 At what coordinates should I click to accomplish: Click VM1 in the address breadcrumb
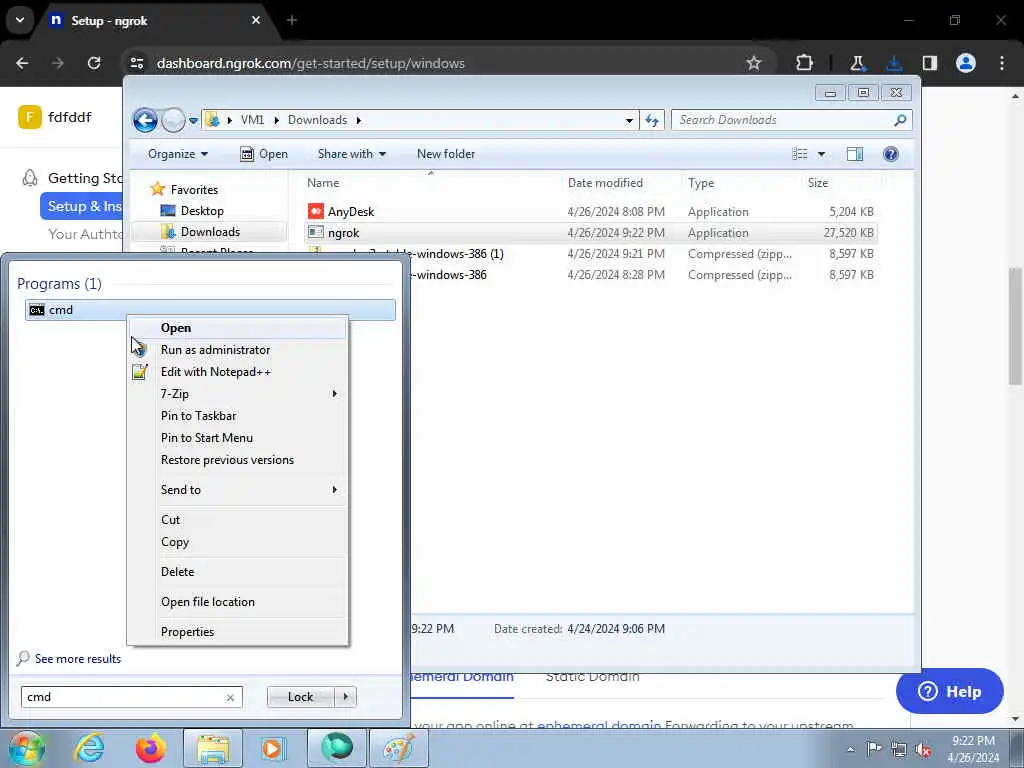(253, 120)
